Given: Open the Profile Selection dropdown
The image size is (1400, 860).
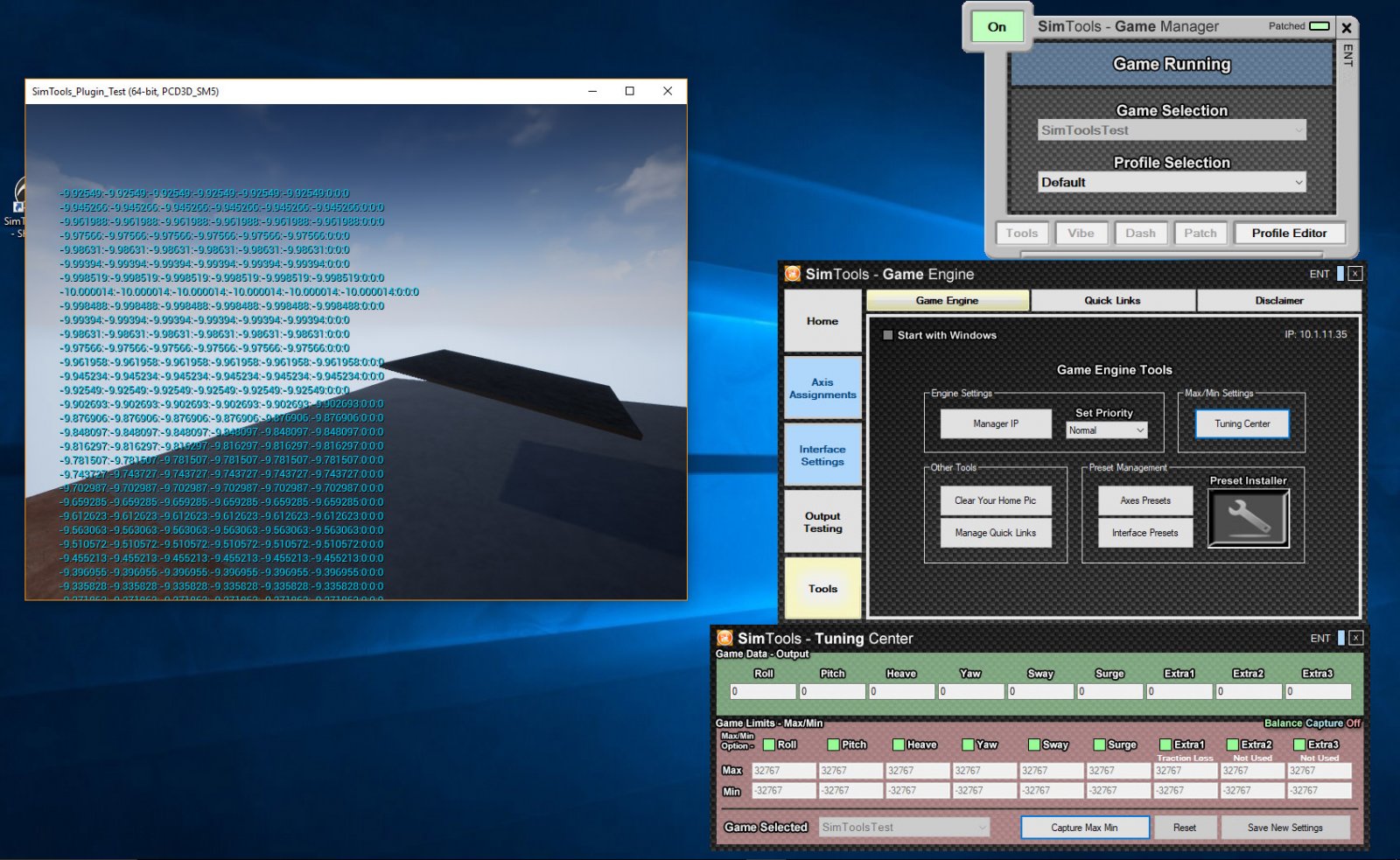Looking at the screenshot, I should pyautogui.click(x=1172, y=182).
